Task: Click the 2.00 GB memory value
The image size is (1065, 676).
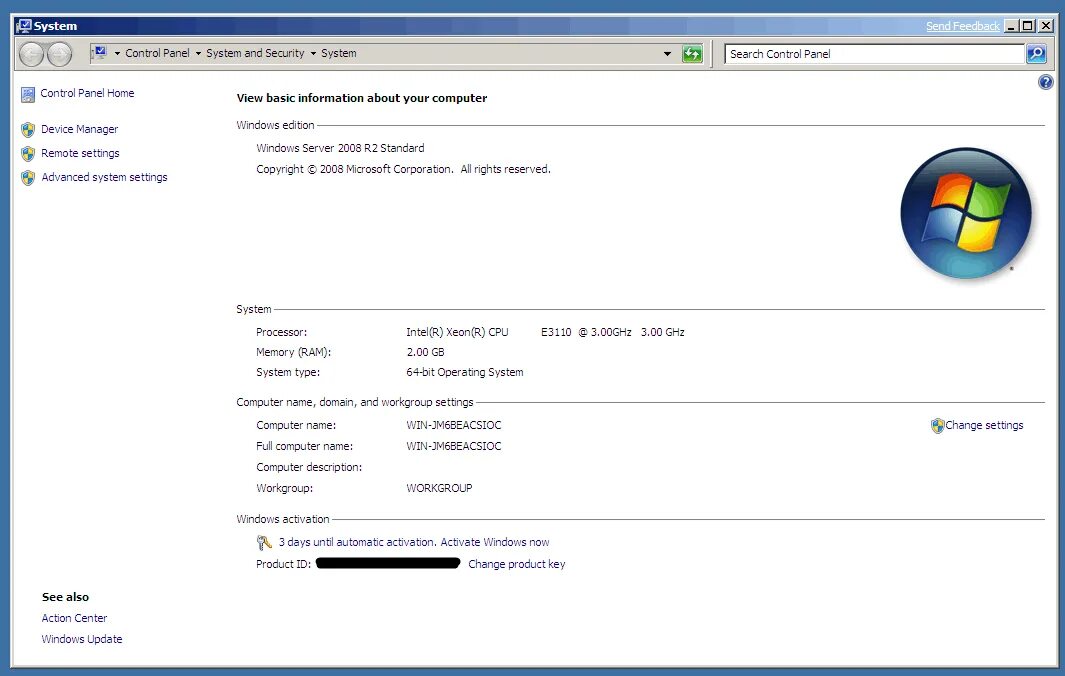Action: [425, 352]
